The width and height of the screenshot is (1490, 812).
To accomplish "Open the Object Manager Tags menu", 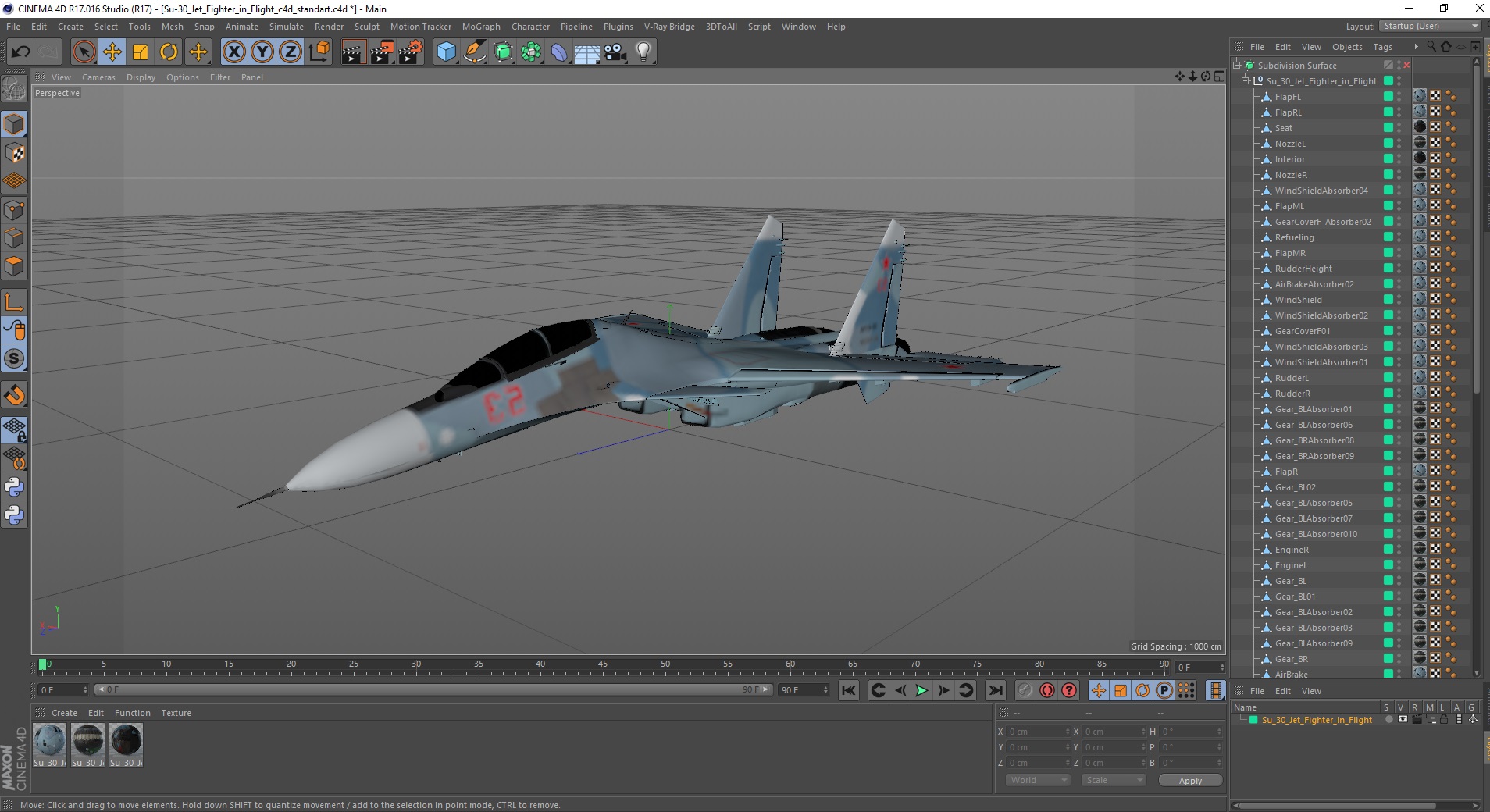I will tap(1382, 47).
